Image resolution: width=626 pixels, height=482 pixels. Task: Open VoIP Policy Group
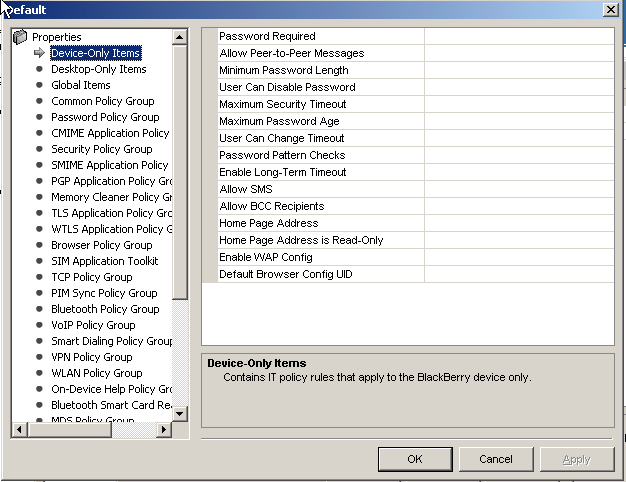pos(93,325)
